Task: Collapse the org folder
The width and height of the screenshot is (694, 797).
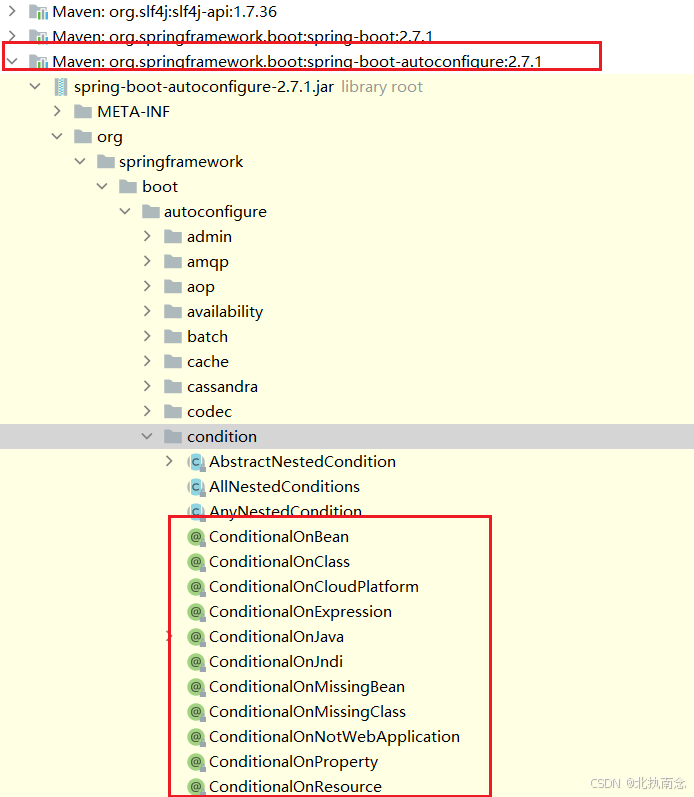Action: pos(57,136)
